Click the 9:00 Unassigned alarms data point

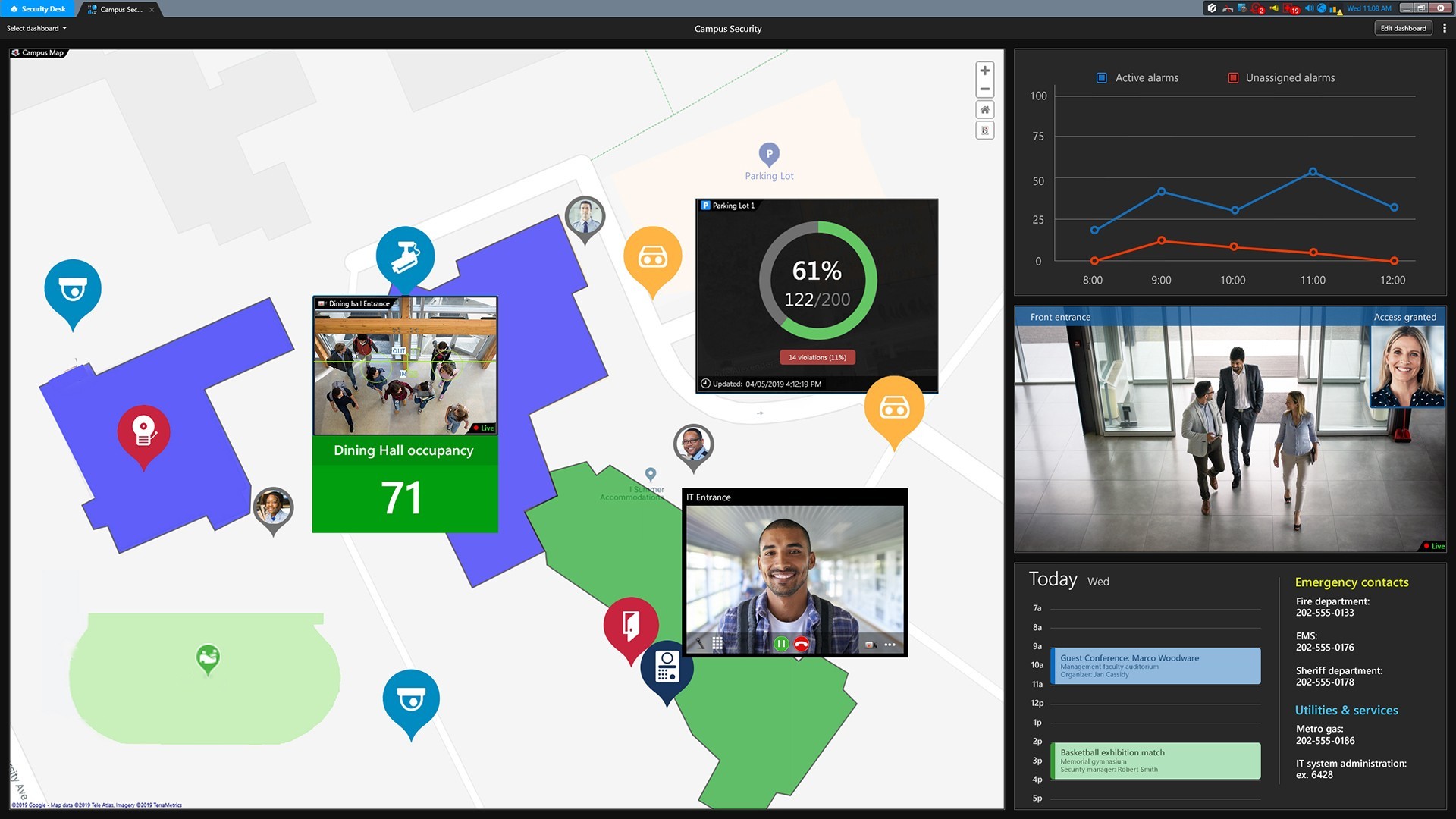[1161, 240]
